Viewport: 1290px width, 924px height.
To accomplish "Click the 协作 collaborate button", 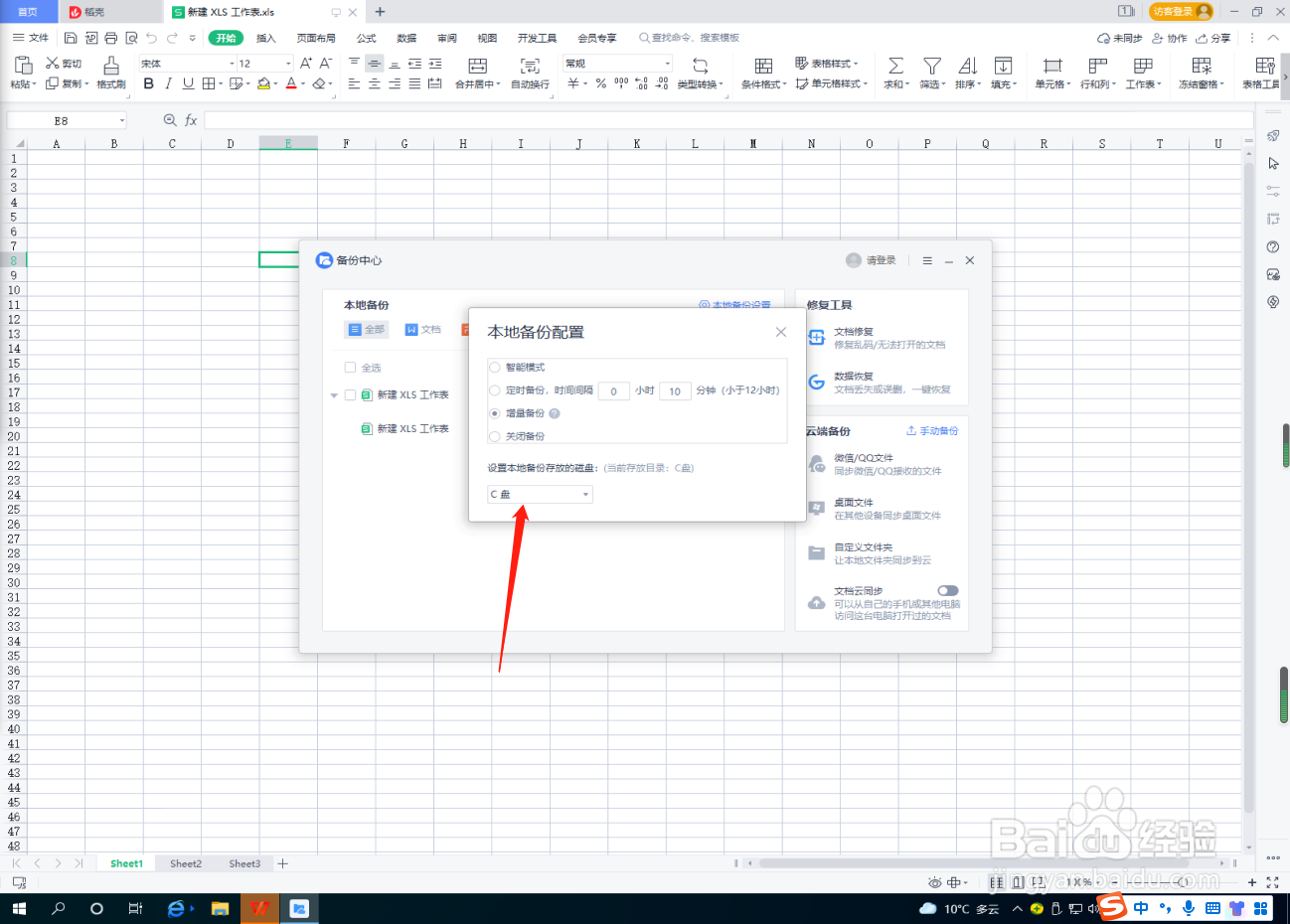I will pos(1170,38).
